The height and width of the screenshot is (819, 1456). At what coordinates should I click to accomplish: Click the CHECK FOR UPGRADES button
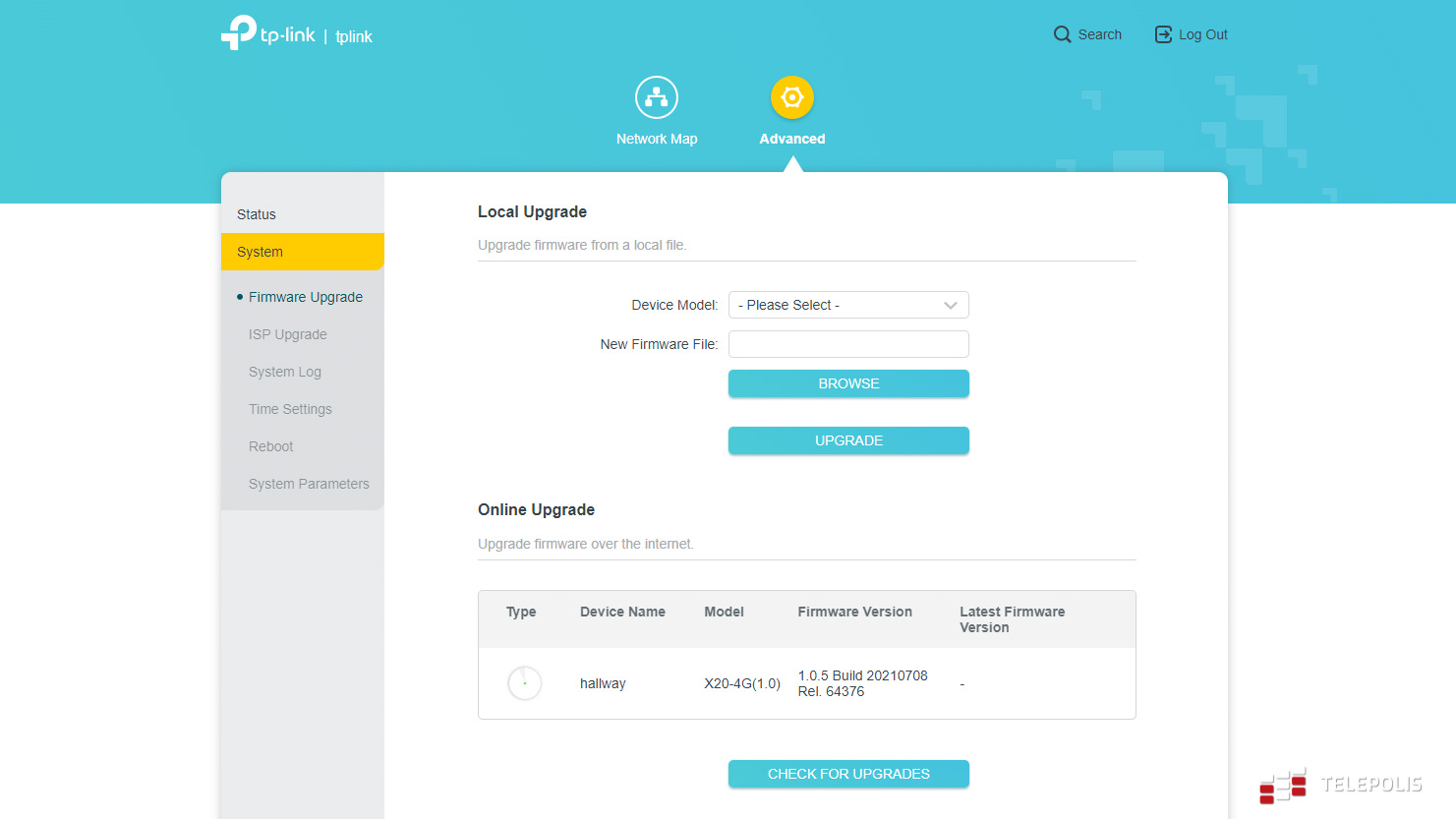[848, 774]
